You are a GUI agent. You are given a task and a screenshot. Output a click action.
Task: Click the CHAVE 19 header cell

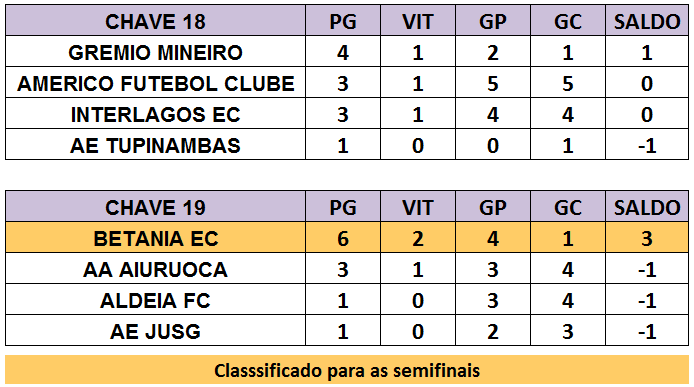click(155, 206)
